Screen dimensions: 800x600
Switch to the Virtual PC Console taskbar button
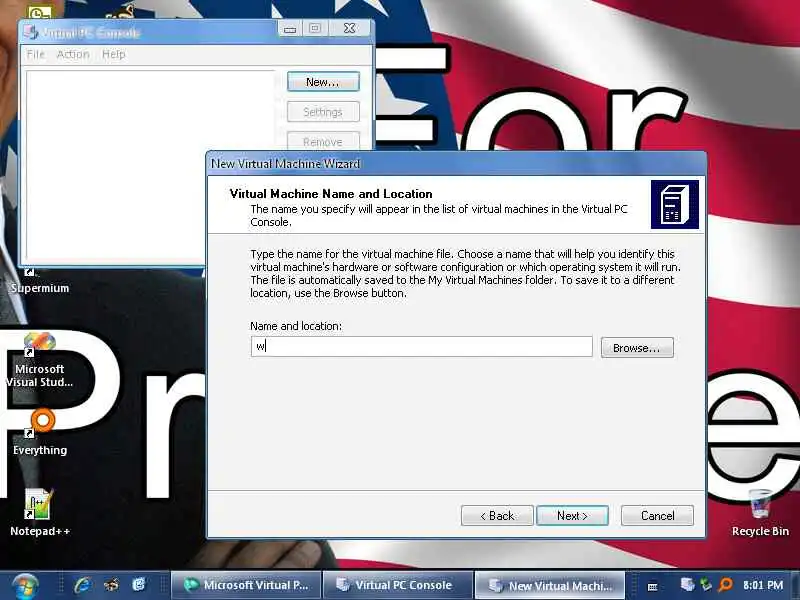[397, 585]
